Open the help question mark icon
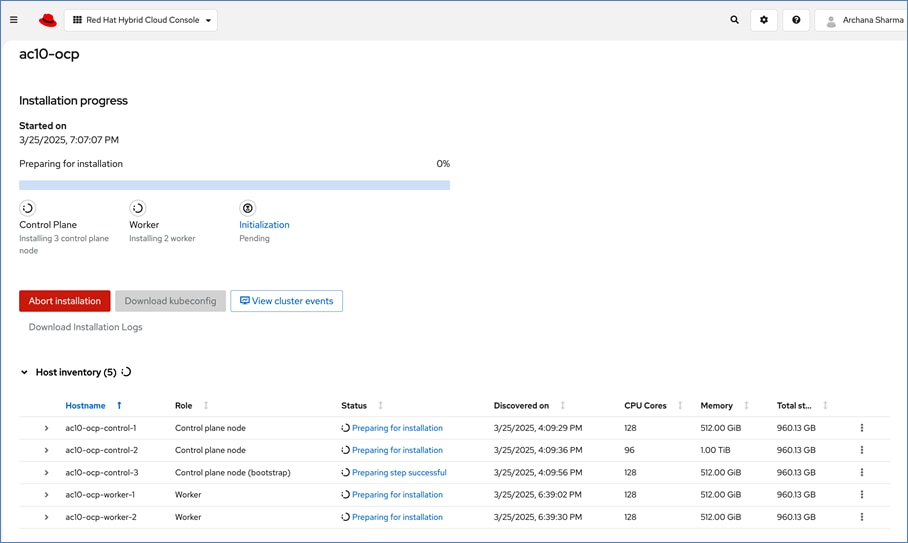908x543 pixels. click(x=796, y=20)
